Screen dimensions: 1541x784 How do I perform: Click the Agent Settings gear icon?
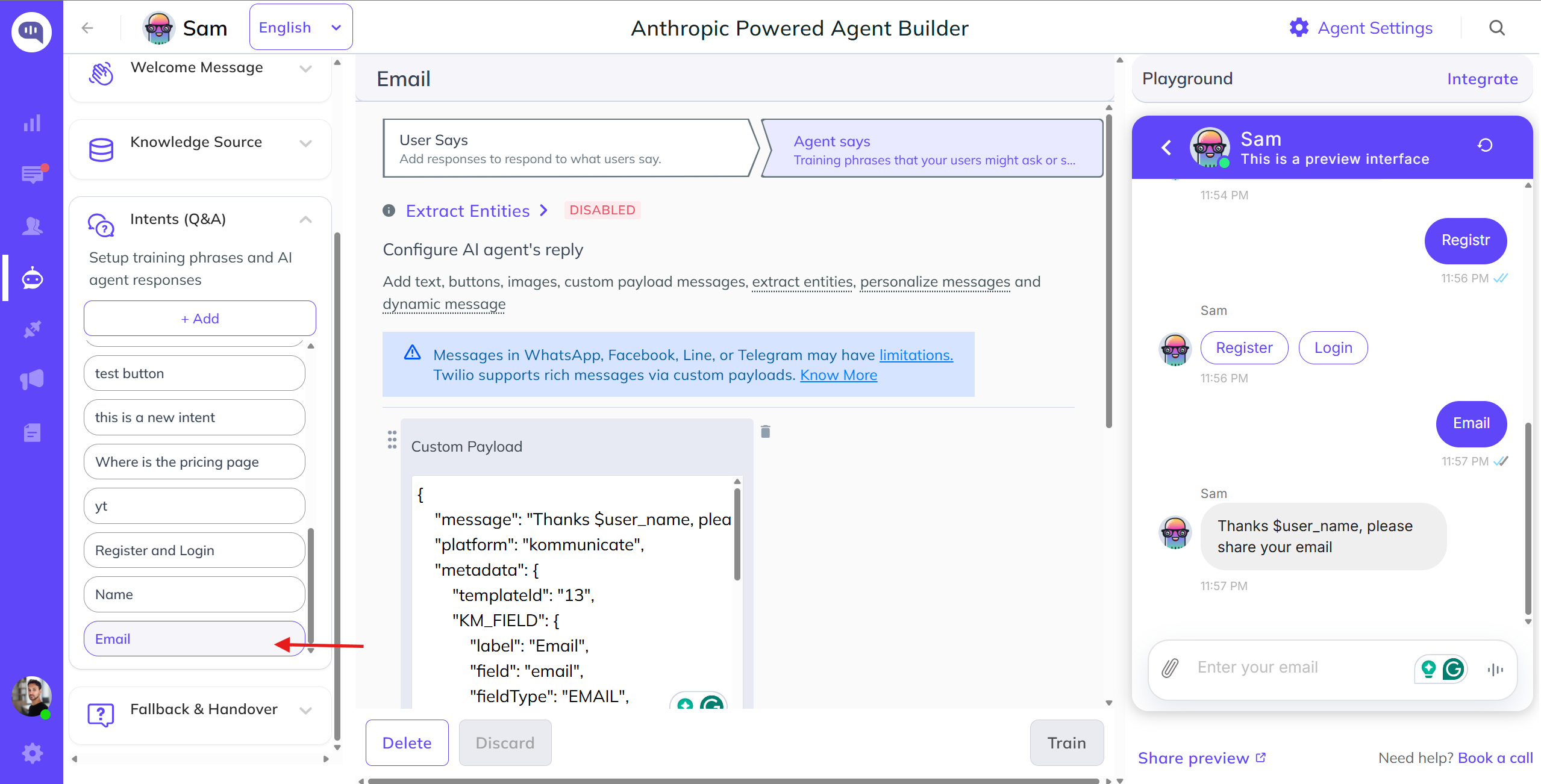[x=1299, y=28]
